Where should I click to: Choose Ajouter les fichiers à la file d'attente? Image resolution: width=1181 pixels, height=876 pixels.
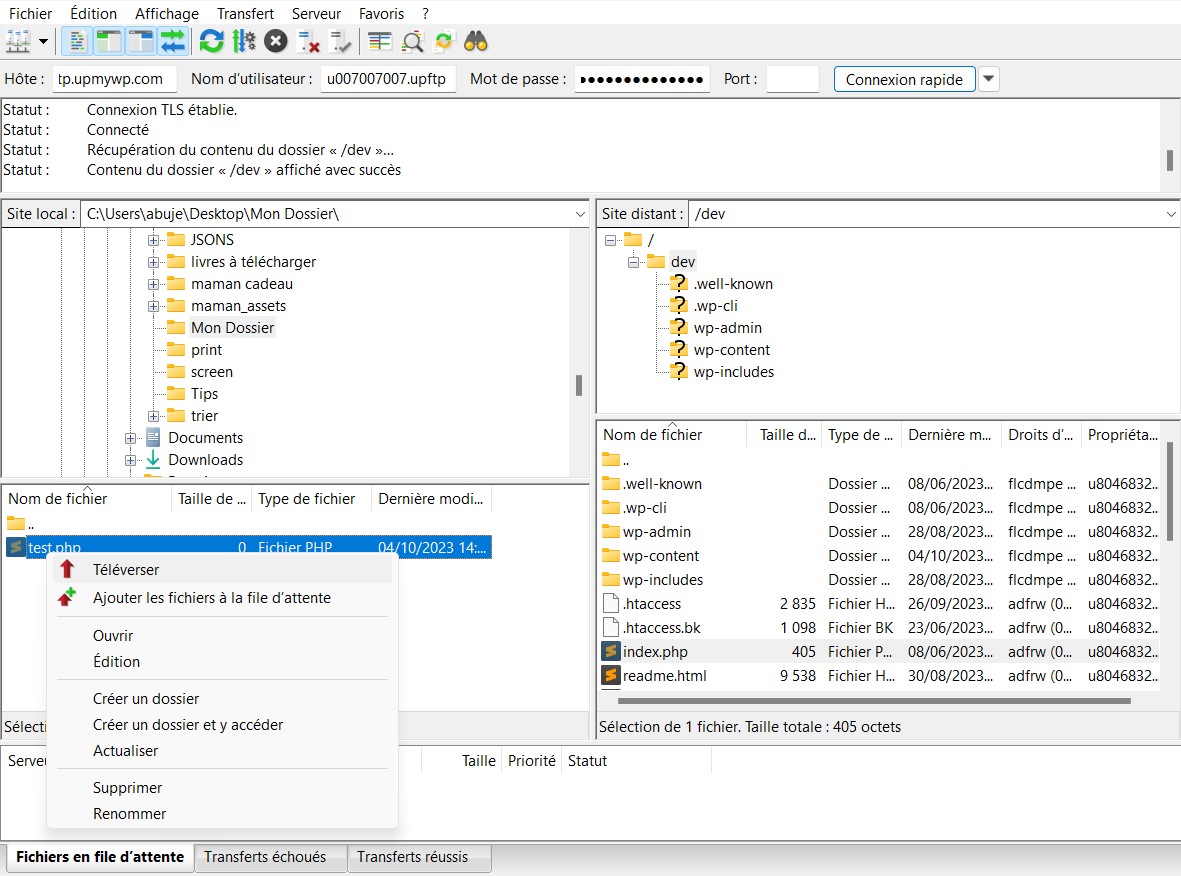[223, 598]
